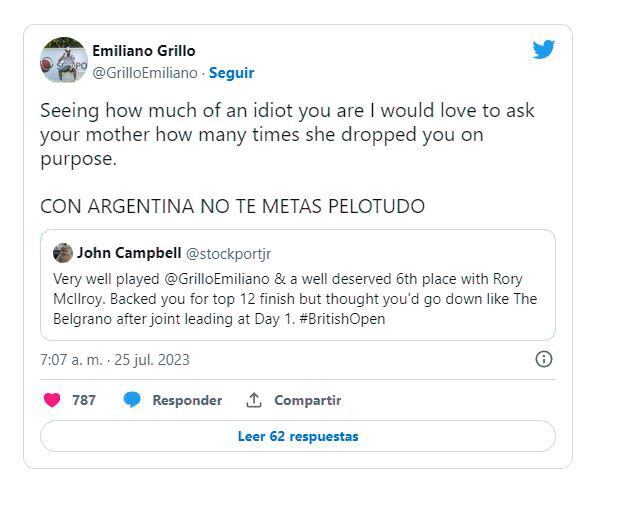620x508 pixels.
Task: Click the Twitter bird logo
Action: pos(543,50)
